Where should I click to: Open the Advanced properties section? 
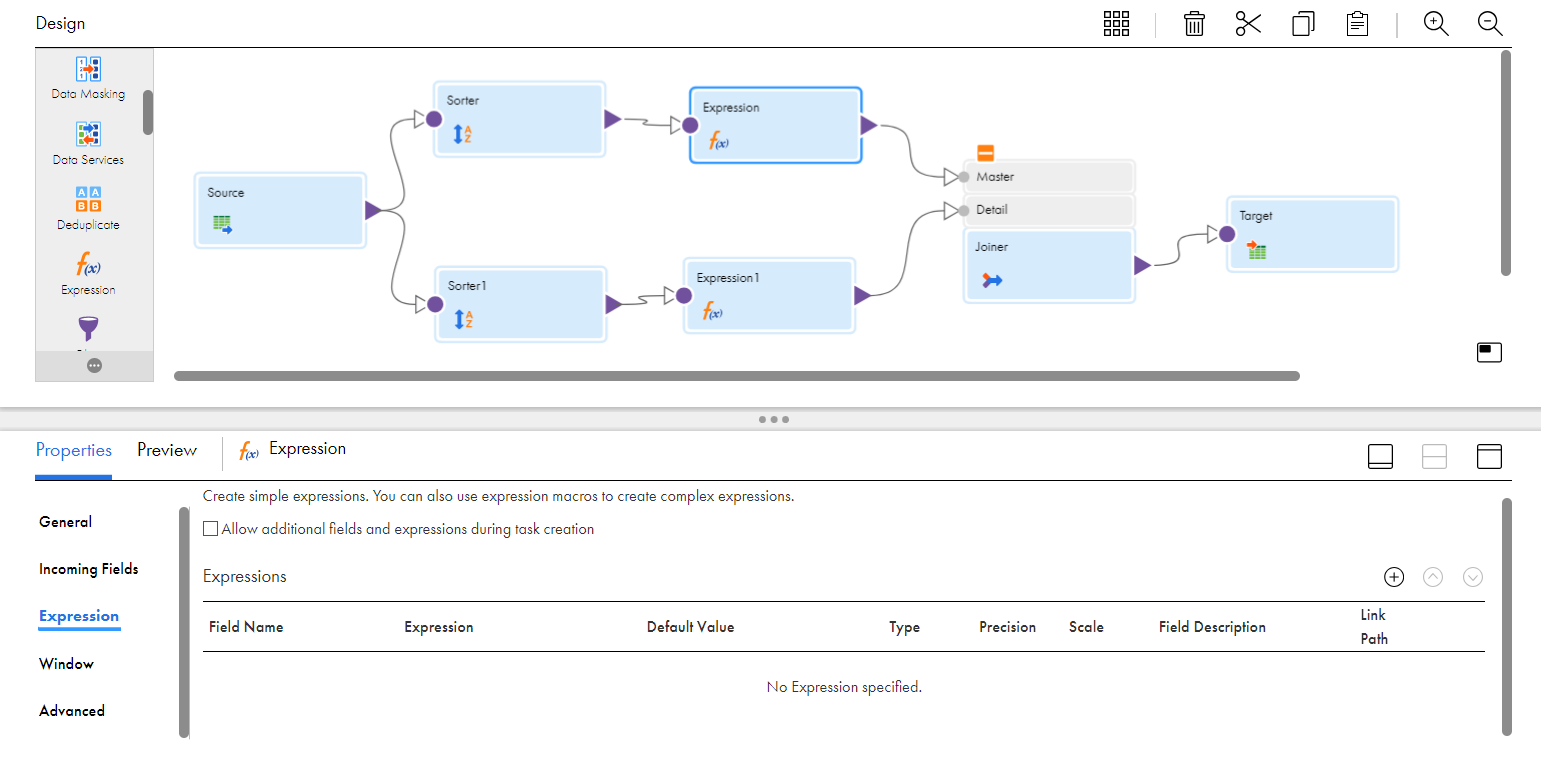(x=72, y=711)
